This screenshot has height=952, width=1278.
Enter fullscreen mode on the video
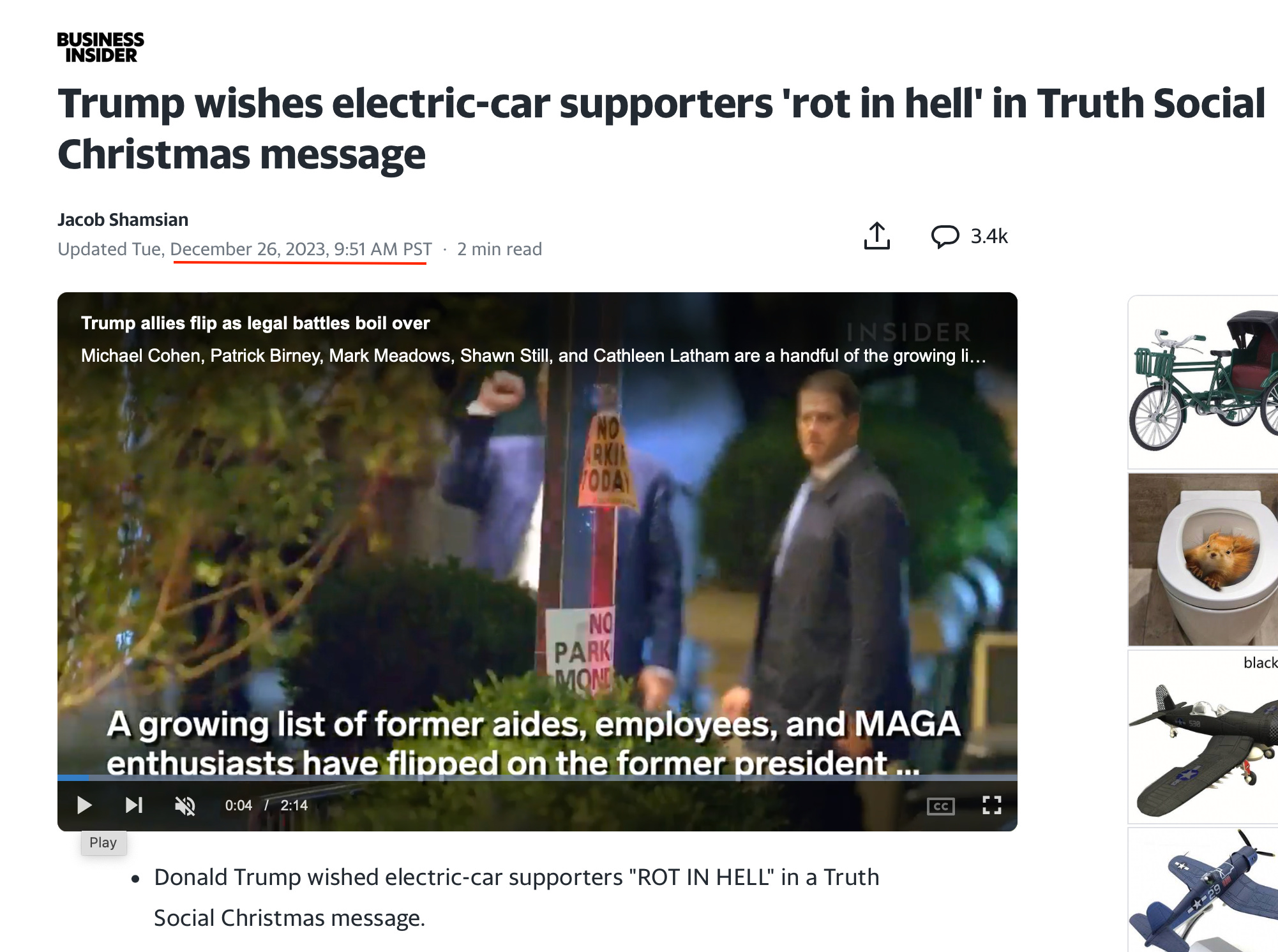click(x=991, y=805)
